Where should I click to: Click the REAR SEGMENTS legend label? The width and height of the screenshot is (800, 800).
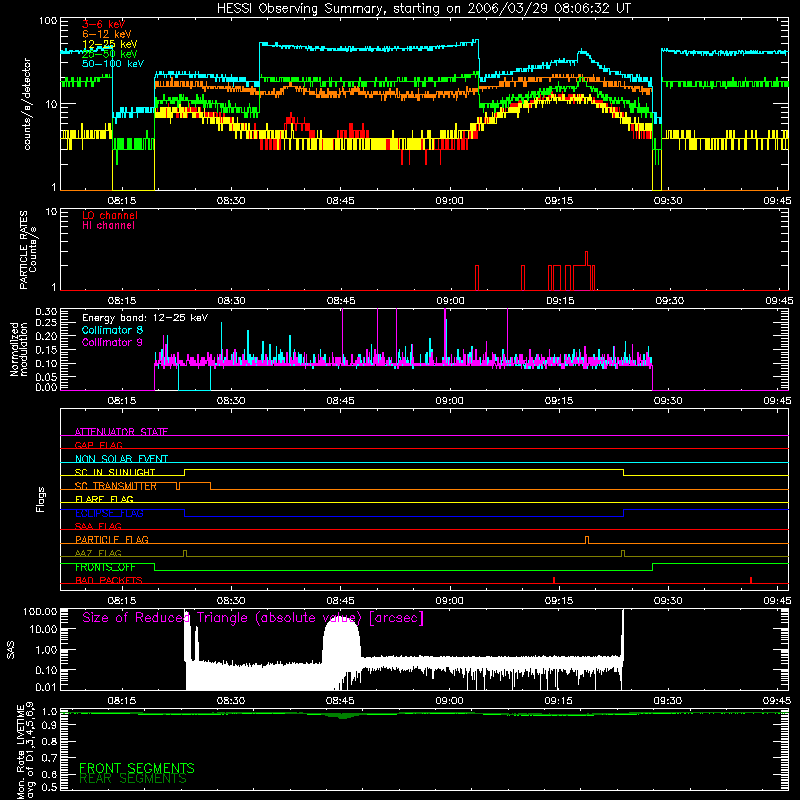point(133,779)
